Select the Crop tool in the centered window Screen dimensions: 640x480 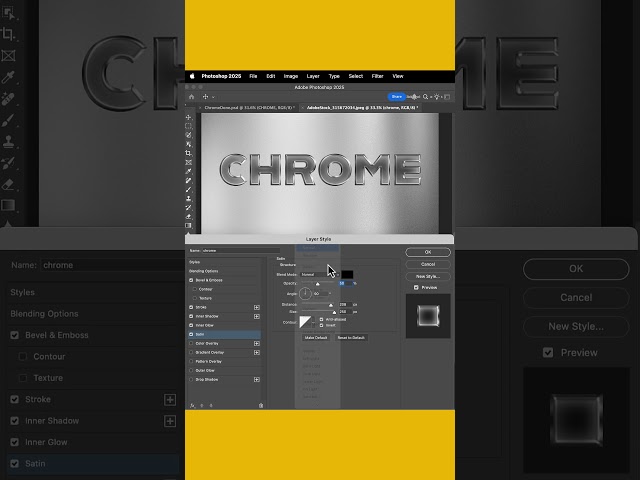(188, 153)
